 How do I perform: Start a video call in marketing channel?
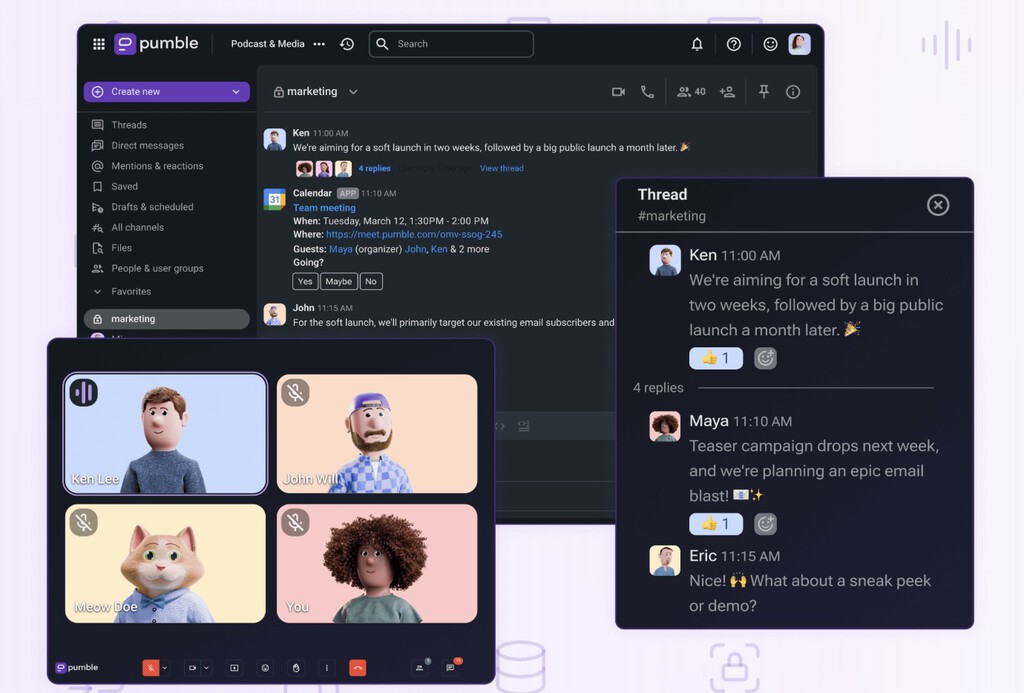pos(618,92)
